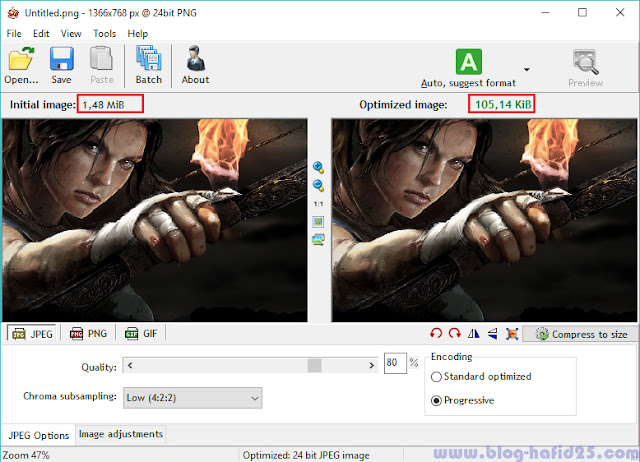Open Chroma subsampling dropdown
Screen dimensions: 640x462
tap(193, 398)
